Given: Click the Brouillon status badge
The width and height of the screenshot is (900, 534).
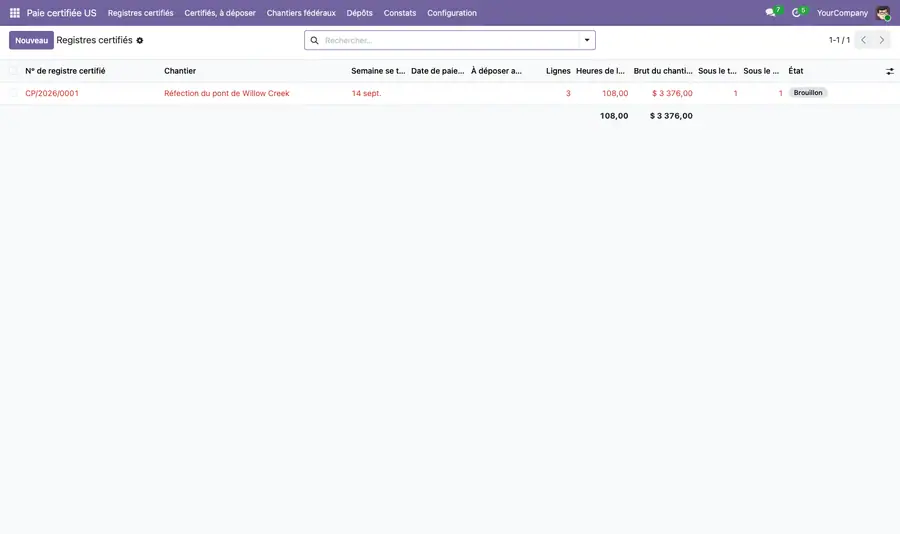Looking at the screenshot, I should 808,92.
